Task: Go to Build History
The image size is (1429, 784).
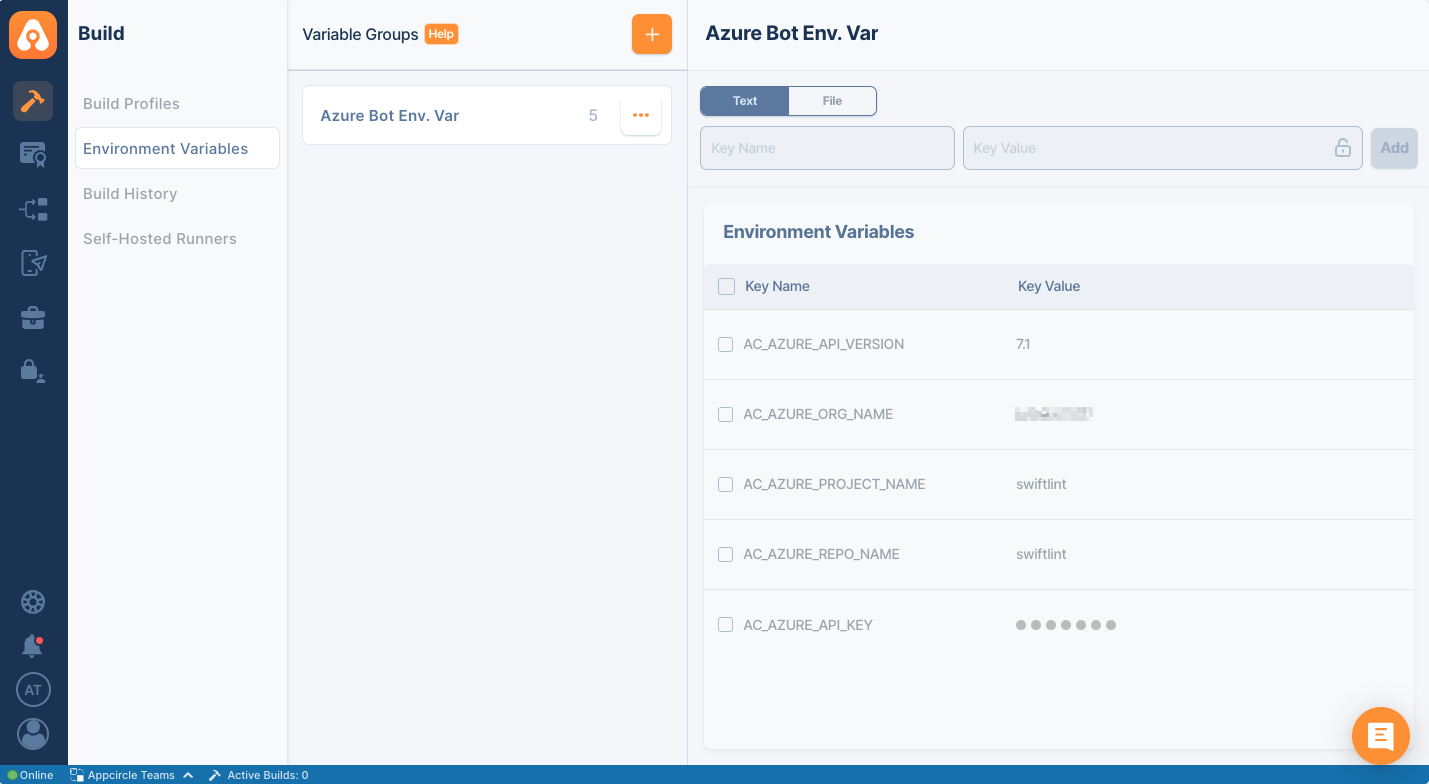Action: tap(130, 194)
